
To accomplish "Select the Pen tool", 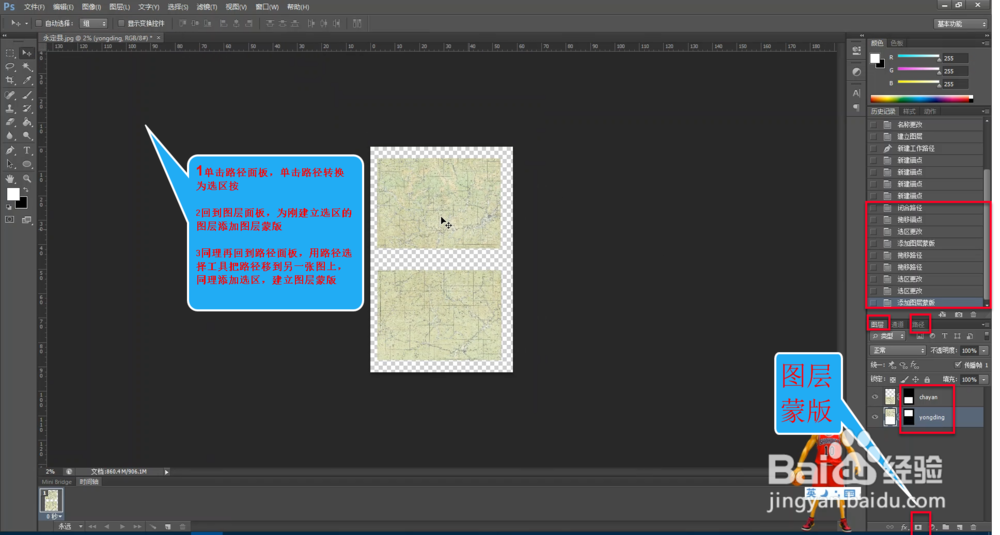I will pos(10,150).
